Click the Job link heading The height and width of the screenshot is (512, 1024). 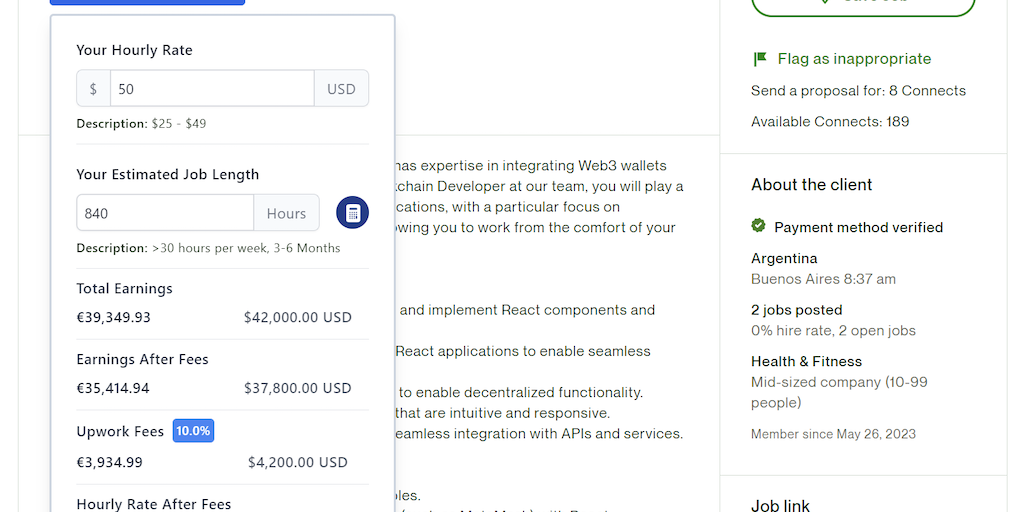click(780, 505)
